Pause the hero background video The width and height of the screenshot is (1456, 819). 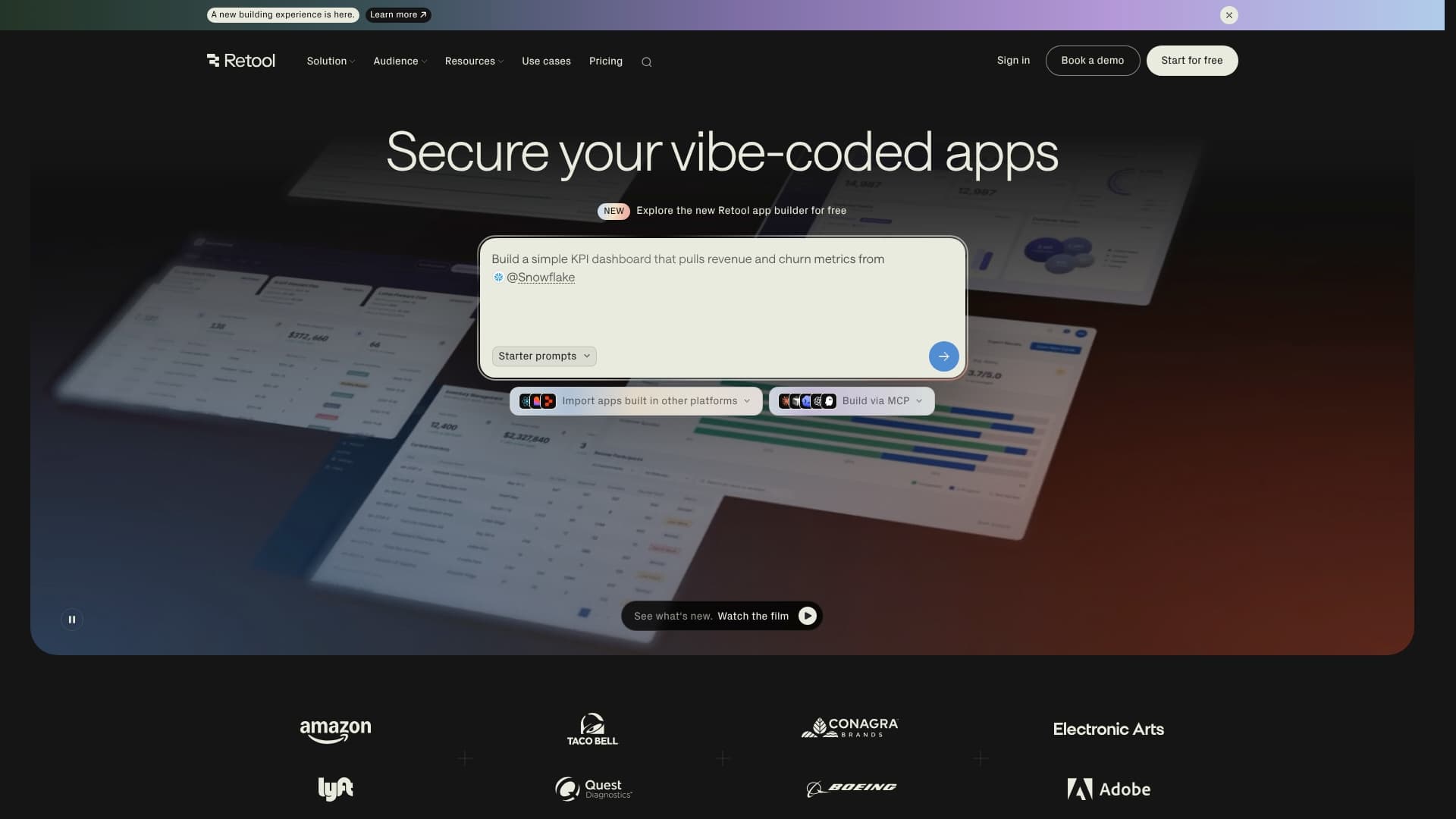(72, 620)
